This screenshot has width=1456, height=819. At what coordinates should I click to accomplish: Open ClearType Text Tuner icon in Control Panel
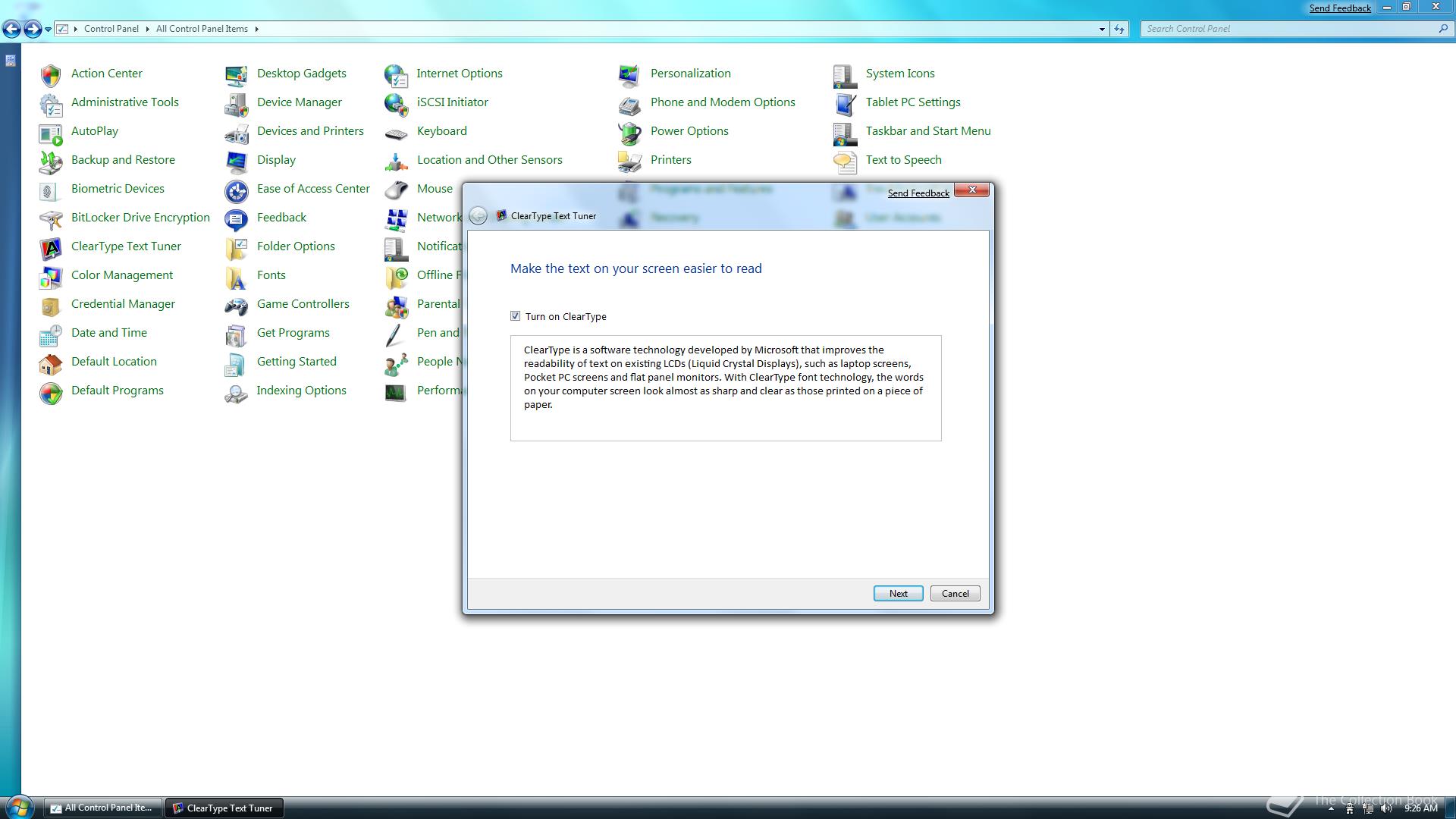coord(51,247)
